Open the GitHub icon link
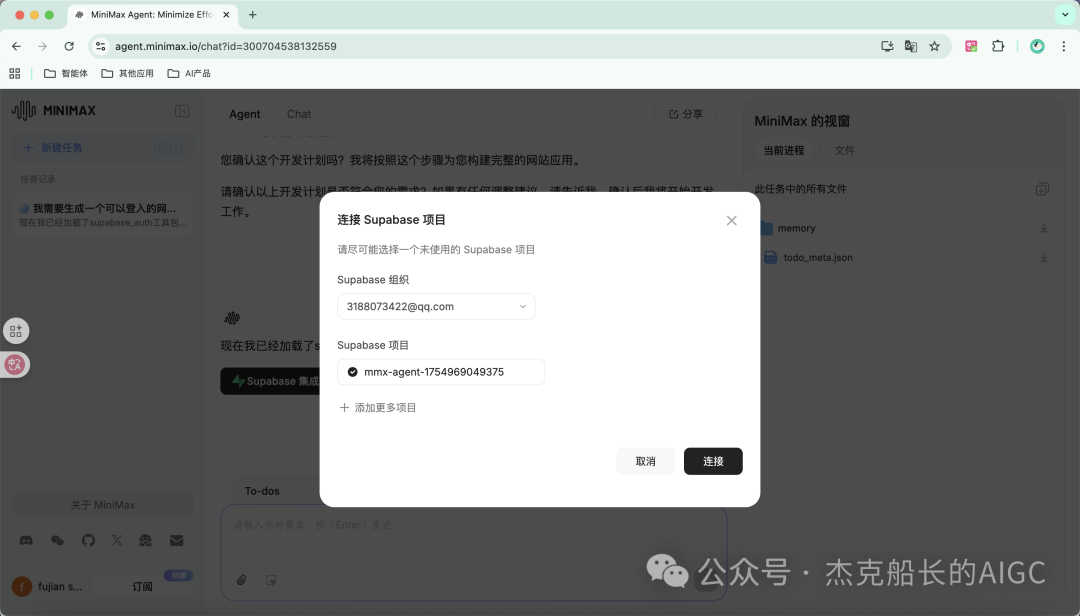1080x616 pixels. pyautogui.click(x=88, y=541)
